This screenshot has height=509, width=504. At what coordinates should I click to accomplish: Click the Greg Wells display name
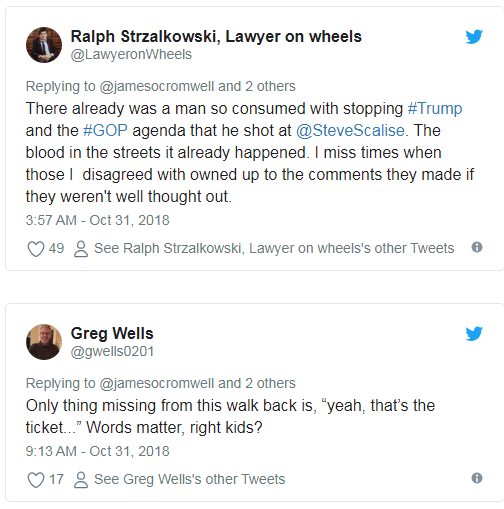coord(112,333)
